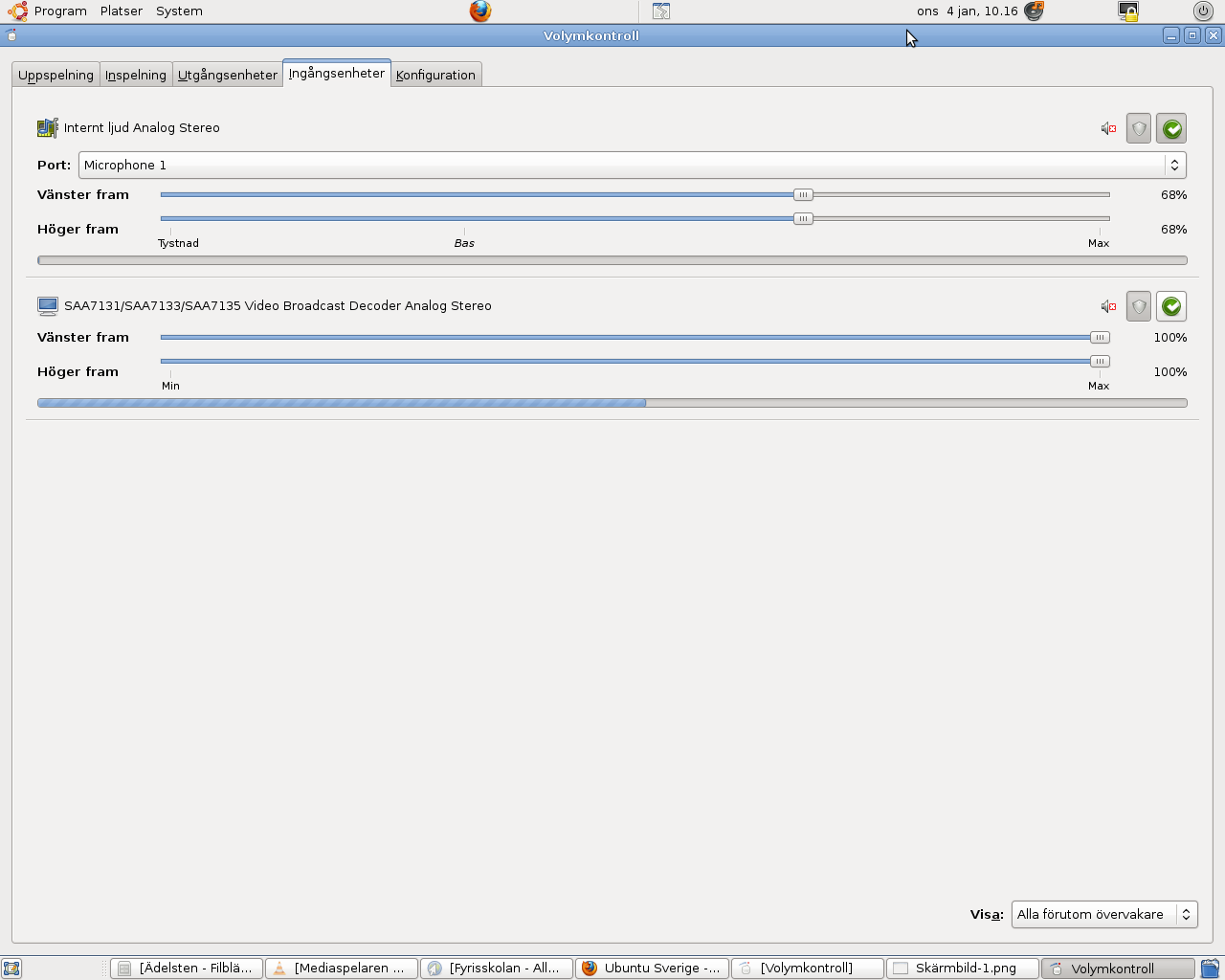
Task: Toggle channel lock for Internt ljud Analog Stereo
Action: pyautogui.click(x=1139, y=128)
